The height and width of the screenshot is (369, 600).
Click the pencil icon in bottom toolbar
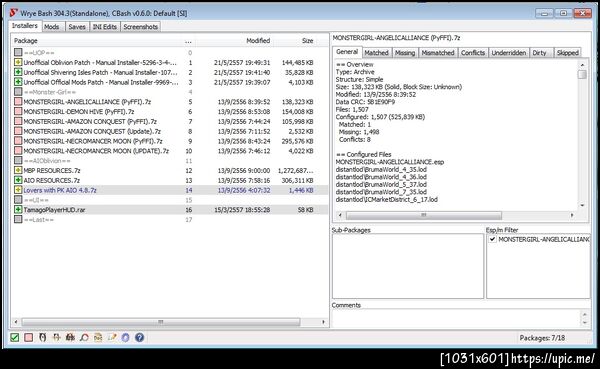coord(112,337)
